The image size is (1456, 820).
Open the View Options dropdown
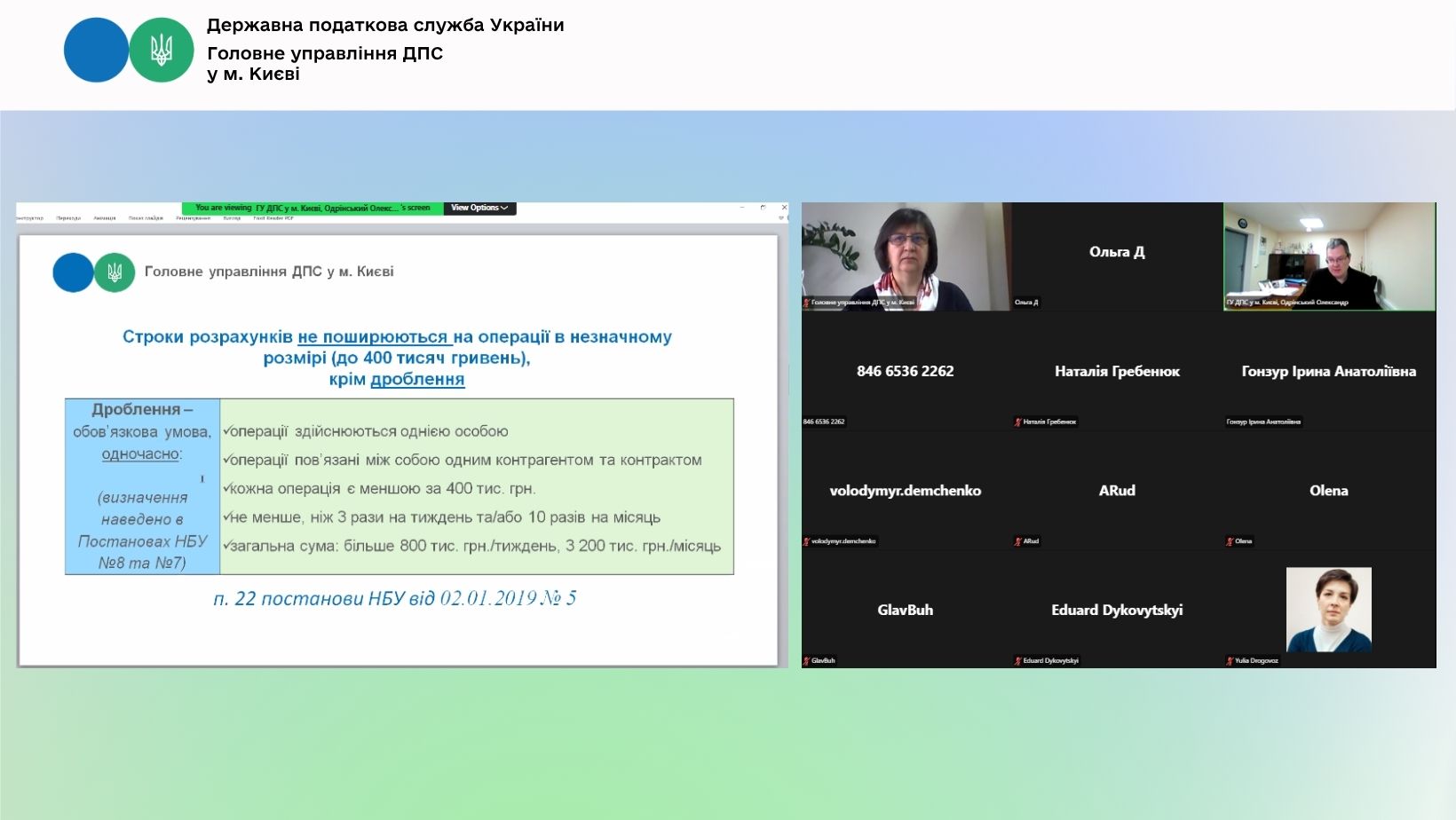tap(479, 209)
